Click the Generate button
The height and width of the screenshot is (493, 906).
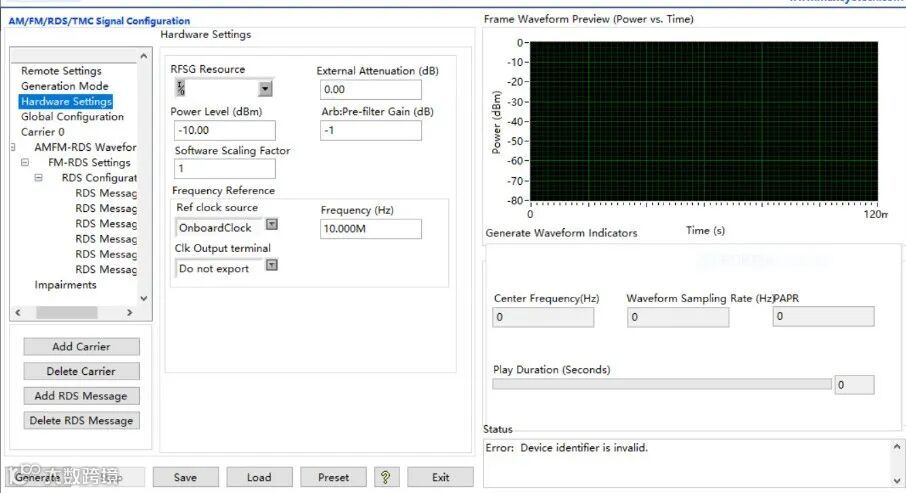pyautogui.click(x=38, y=477)
